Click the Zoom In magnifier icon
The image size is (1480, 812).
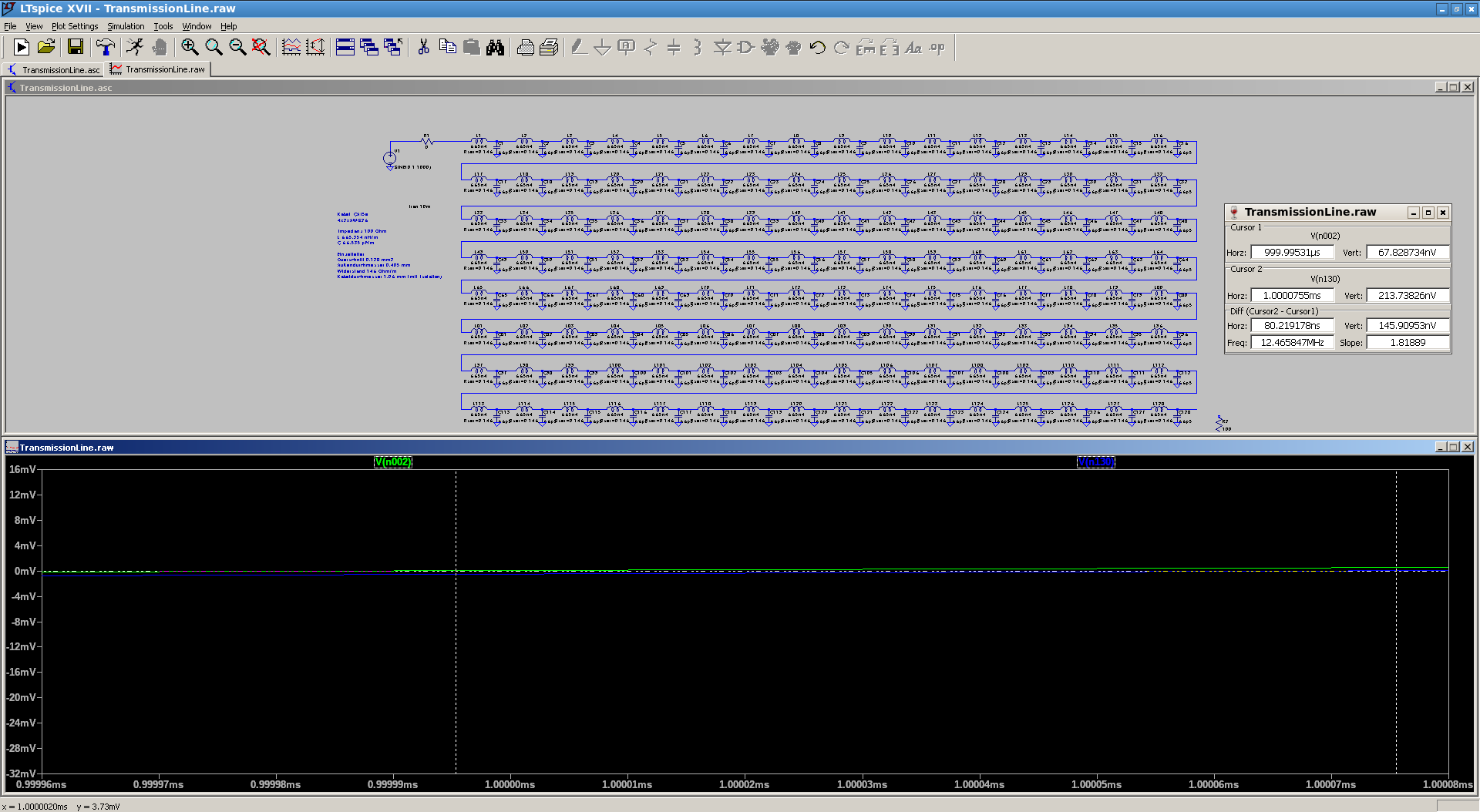pos(190,48)
